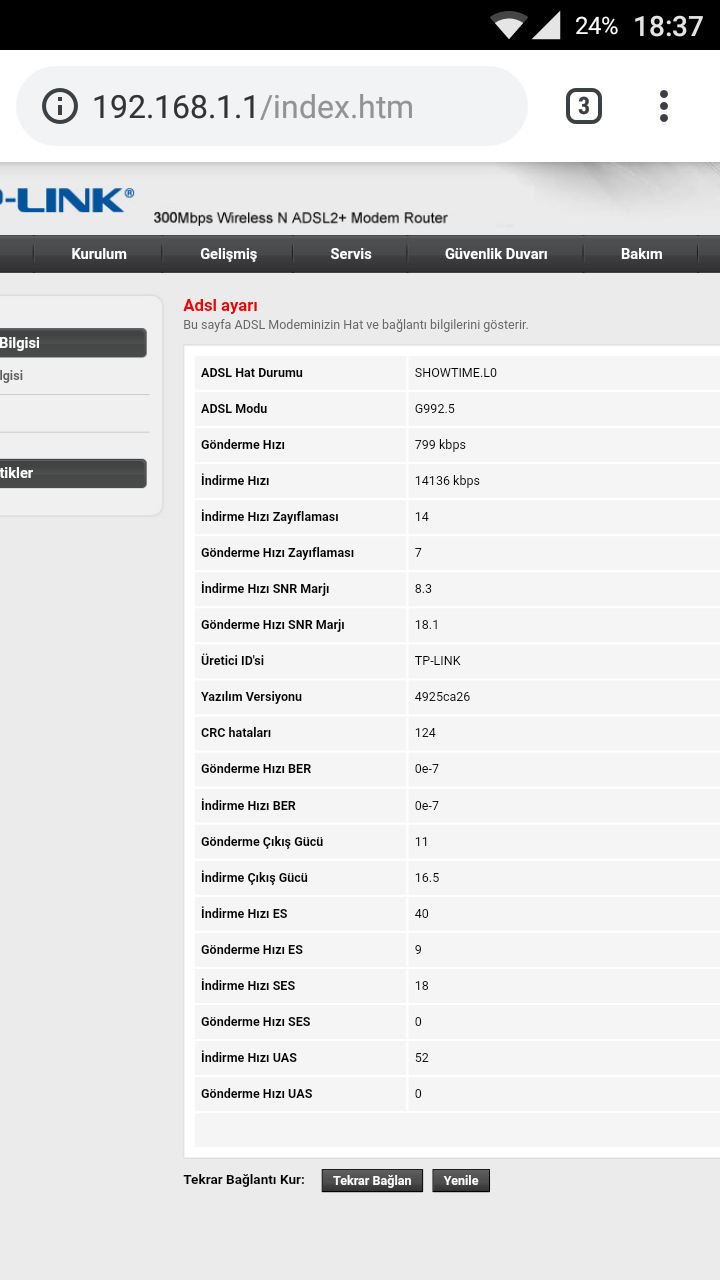Click the ADSL Hat Durumu label
The image size is (720, 1280).
pos(252,373)
